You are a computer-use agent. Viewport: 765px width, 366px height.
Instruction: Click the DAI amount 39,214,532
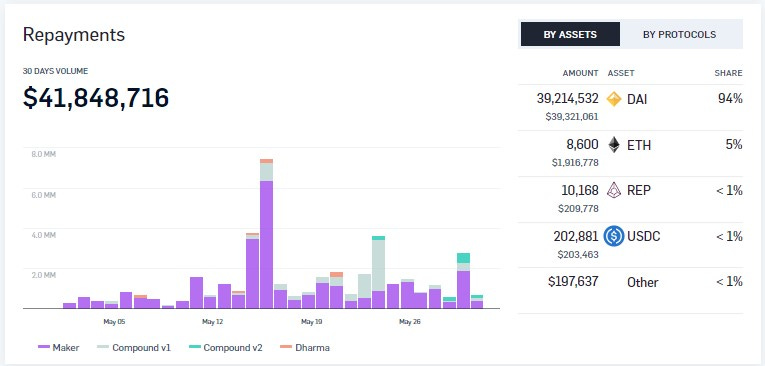[x=567, y=99]
